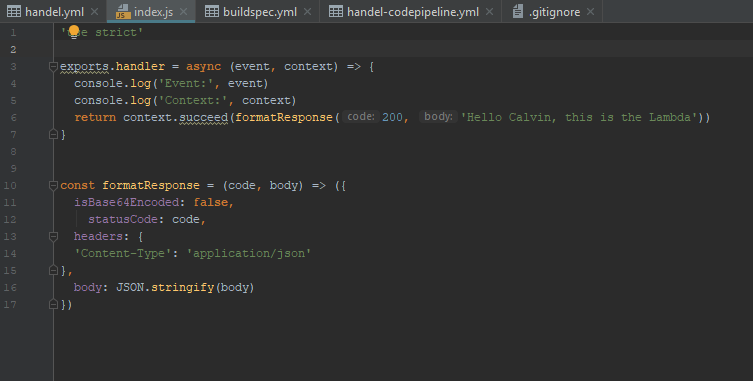This screenshot has width=753, height=381.
Task: Switch to the handel.yml tab
Action: 54,12
